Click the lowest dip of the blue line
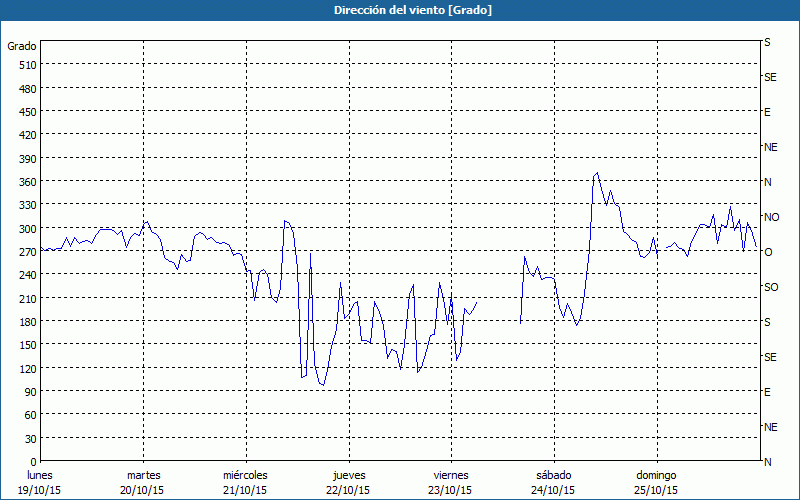The height and width of the screenshot is (500, 800). (322, 385)
